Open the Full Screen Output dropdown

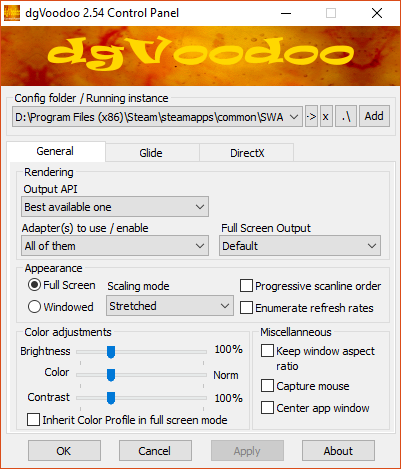pos(300,246)
